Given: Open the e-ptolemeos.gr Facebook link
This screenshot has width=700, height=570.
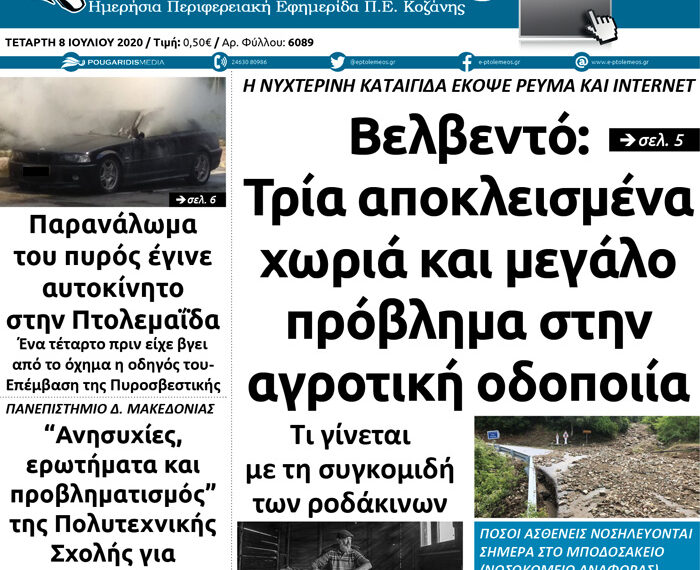Looking at the screenshot, I should click(499, 62).
